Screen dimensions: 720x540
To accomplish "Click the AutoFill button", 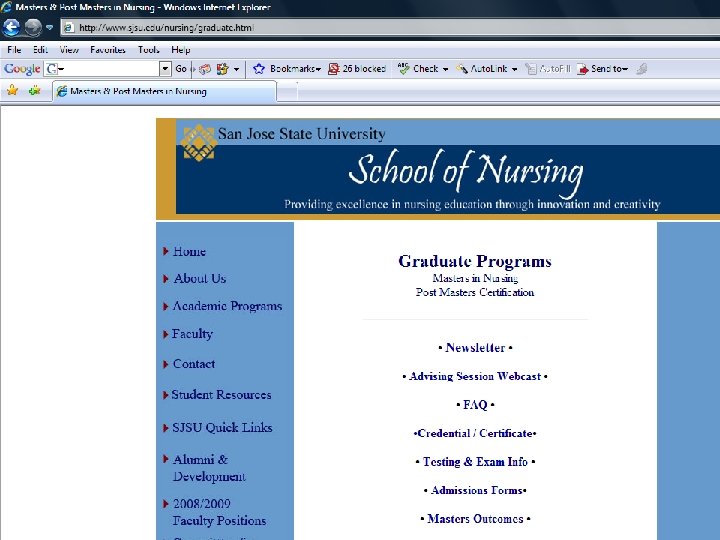I will pos(548,69).
